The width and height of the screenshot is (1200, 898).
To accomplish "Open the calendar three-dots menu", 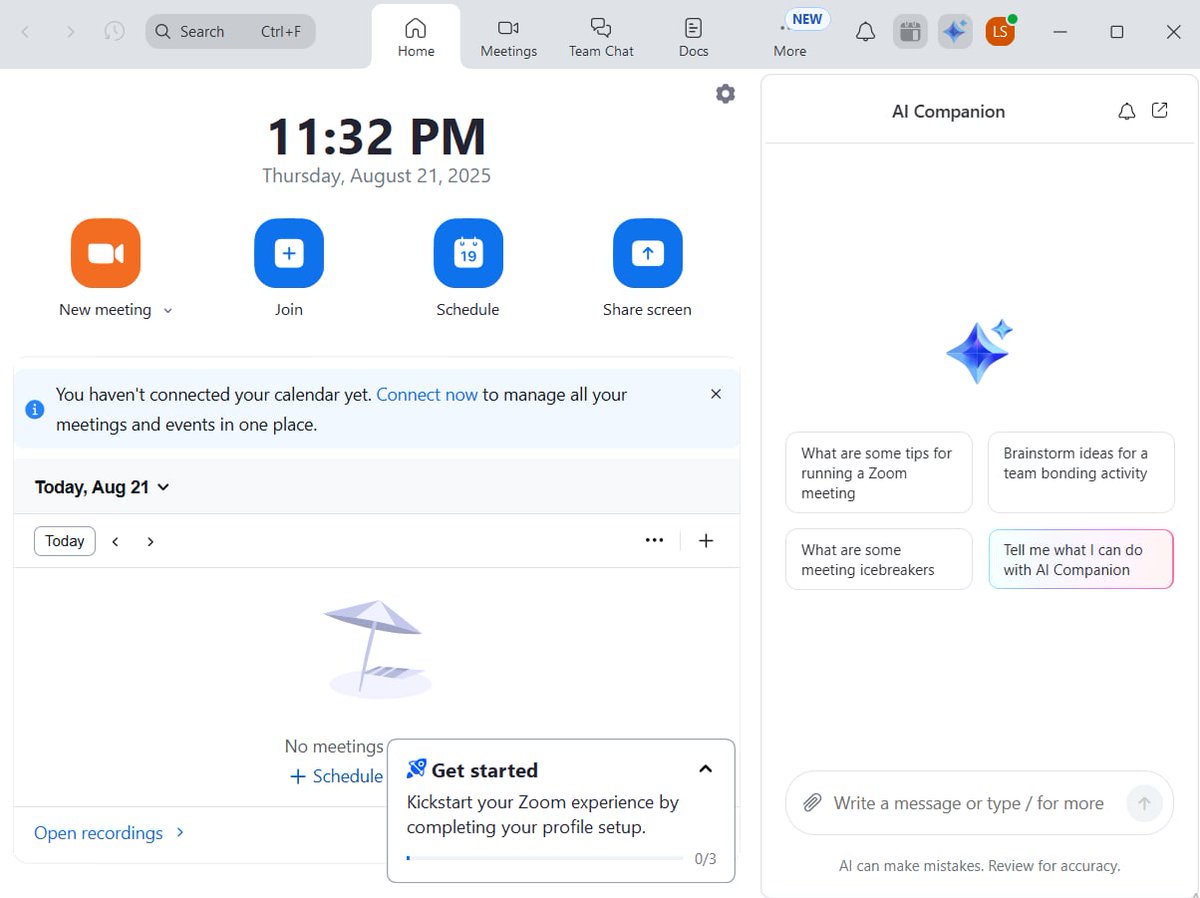I will click(654, 541).
